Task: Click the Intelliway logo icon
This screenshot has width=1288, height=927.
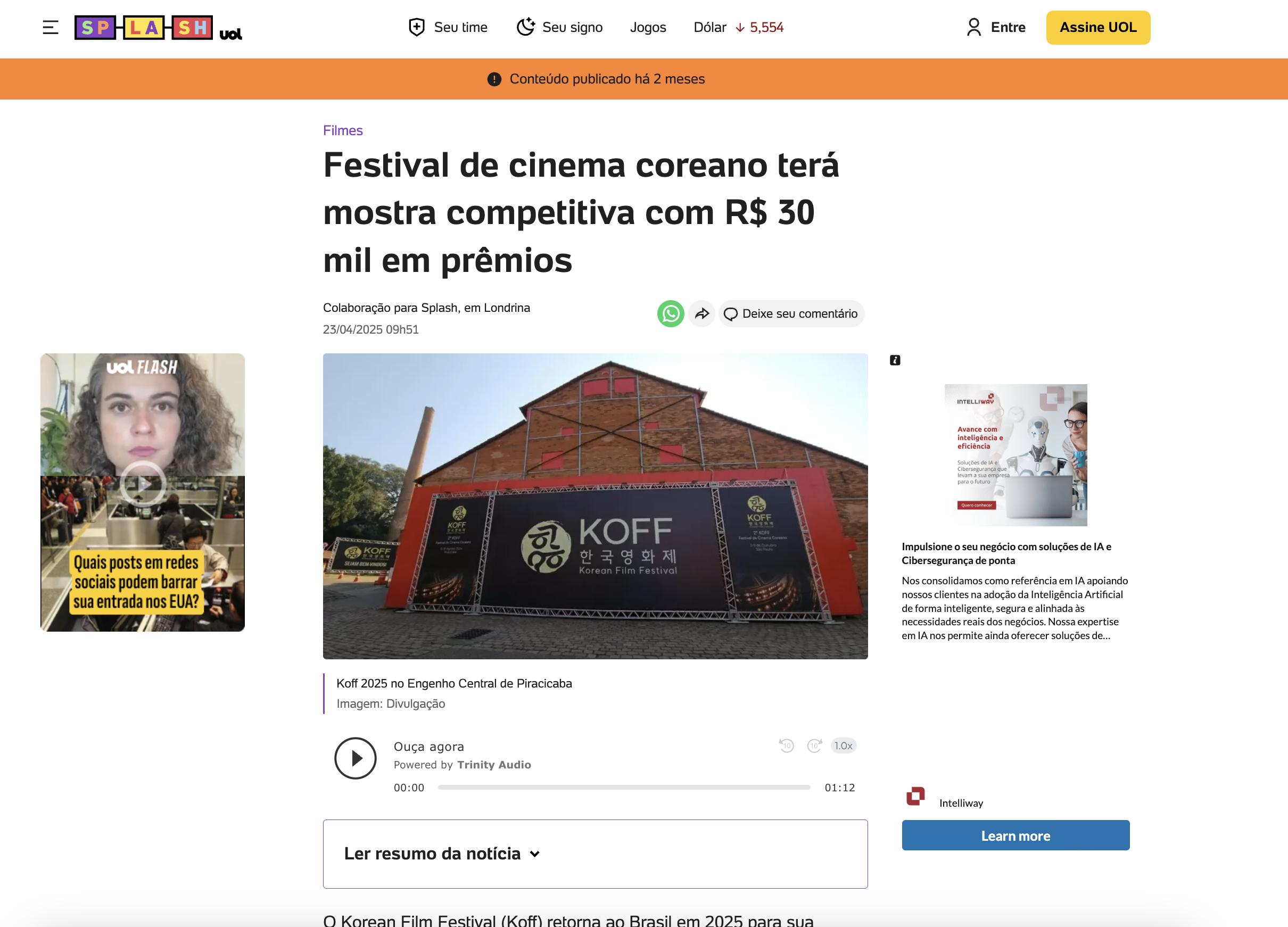Action: click(915, 796)
